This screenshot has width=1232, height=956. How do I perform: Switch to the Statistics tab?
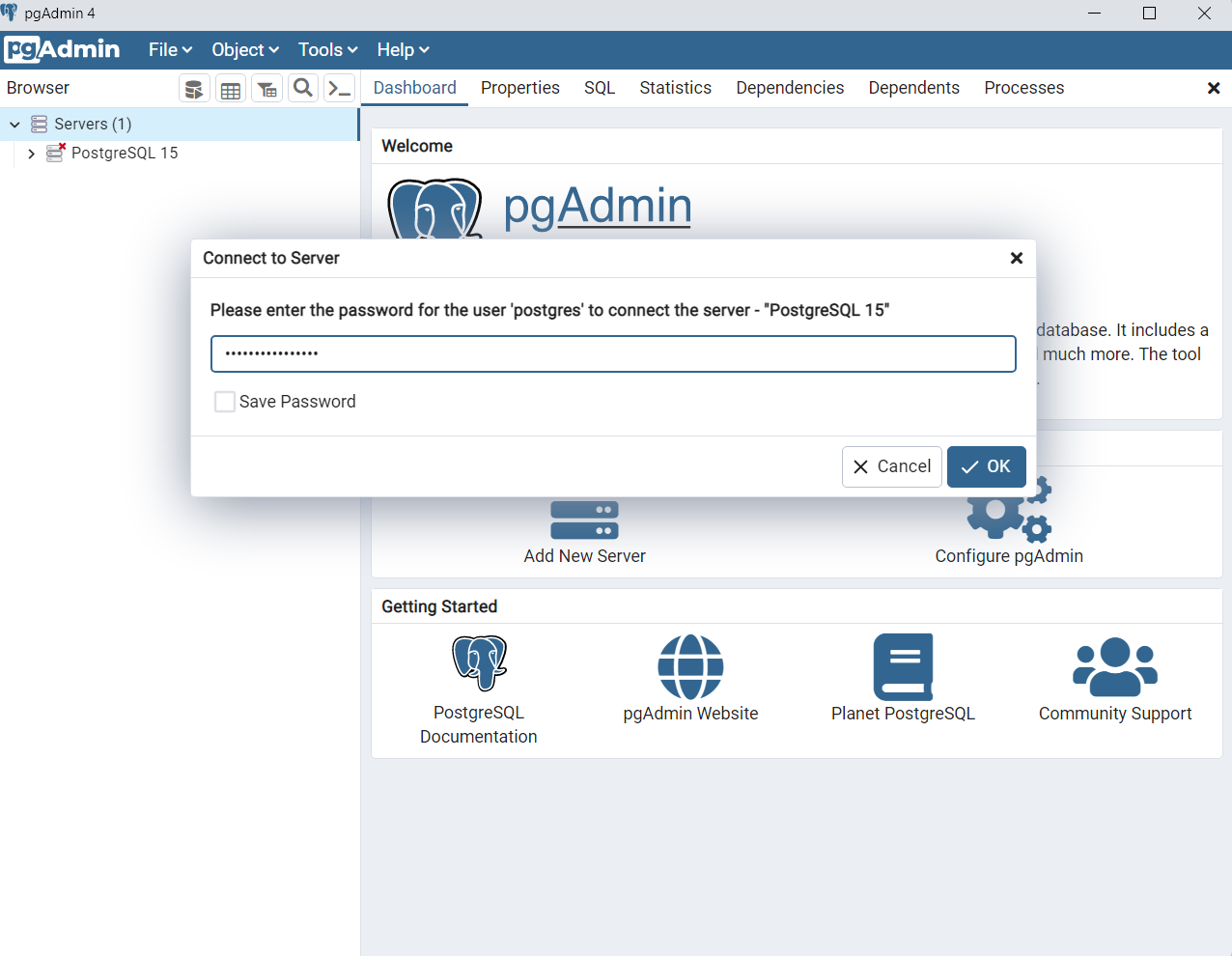(675, 88)
